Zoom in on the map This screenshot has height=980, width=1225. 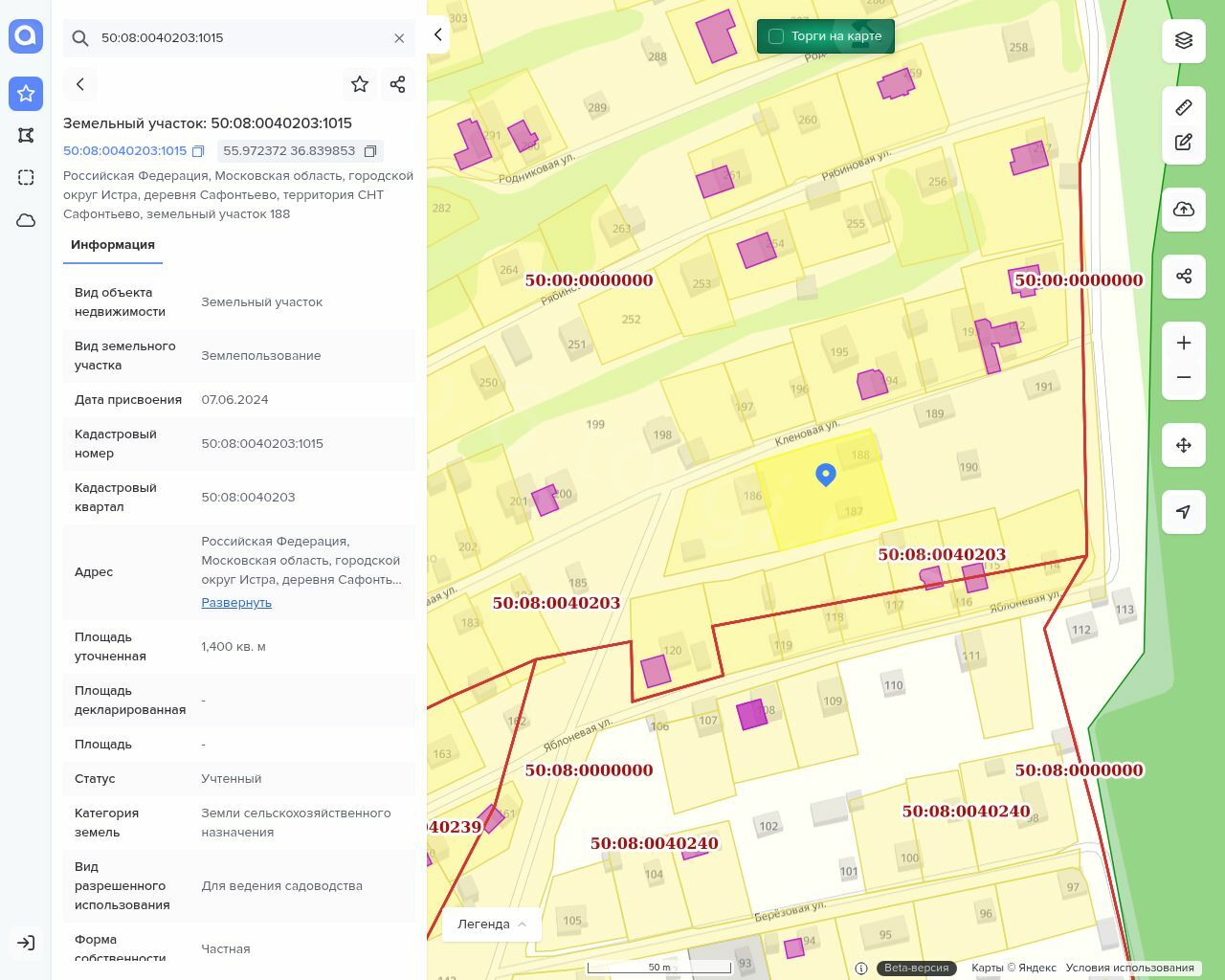tap(1184, 343)
